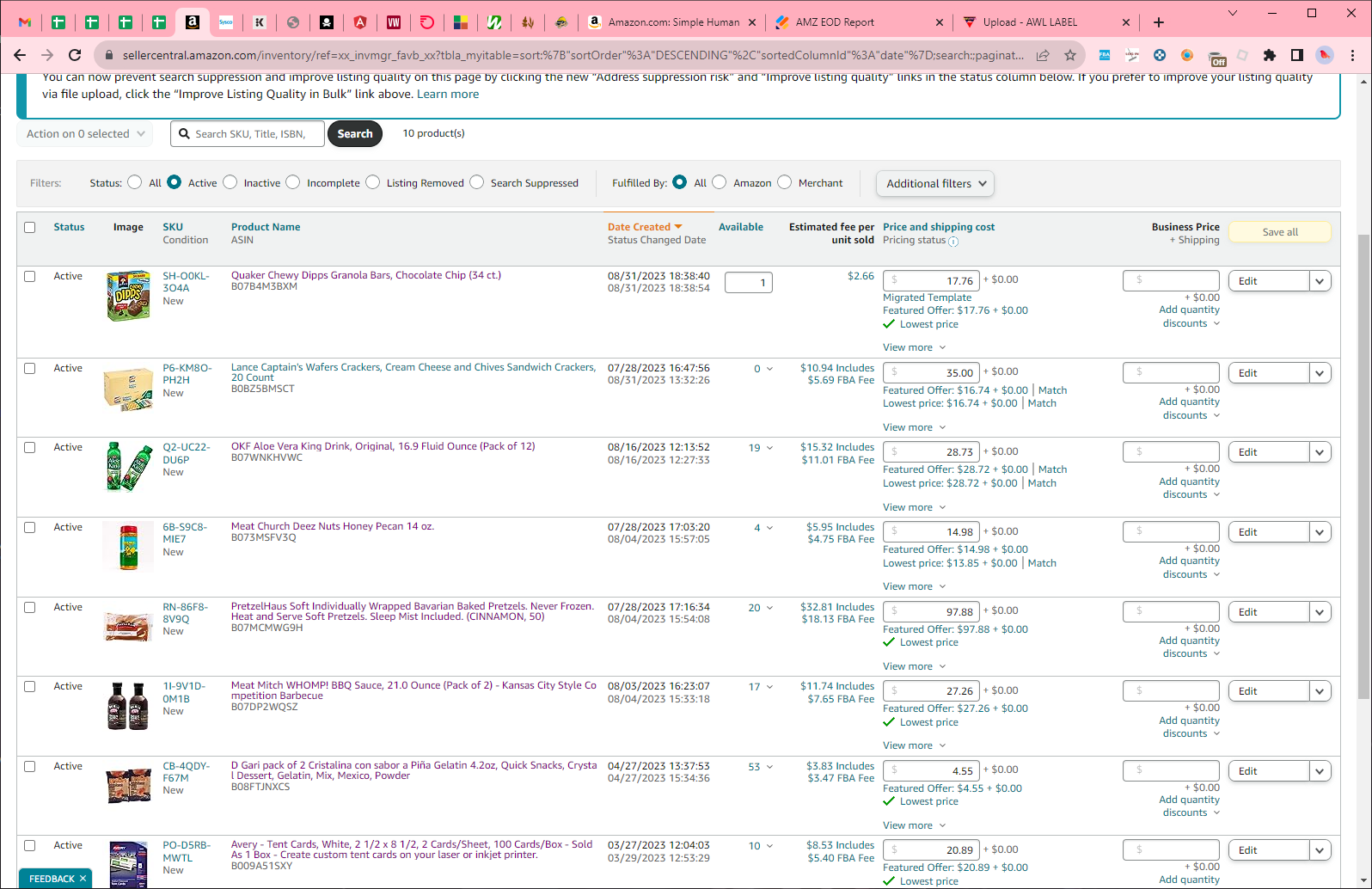The height and width of the screenshot is (889, 1372).
Task: Edit the OKF Aloe Vera King Drink listing
Action: point(1269,452)
